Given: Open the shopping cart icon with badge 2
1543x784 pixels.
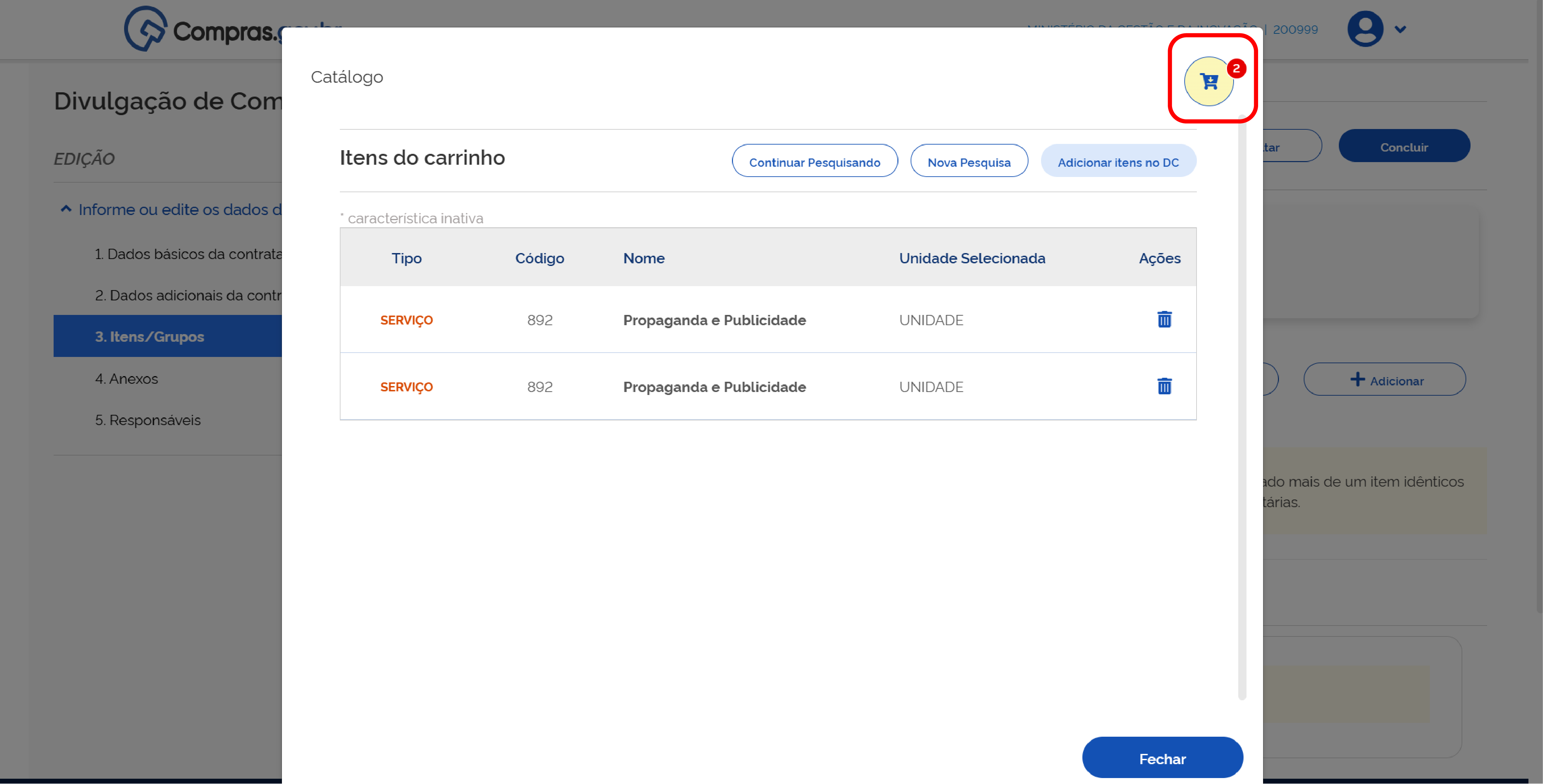Looking at the screenshot, I should click(1209, 81).
